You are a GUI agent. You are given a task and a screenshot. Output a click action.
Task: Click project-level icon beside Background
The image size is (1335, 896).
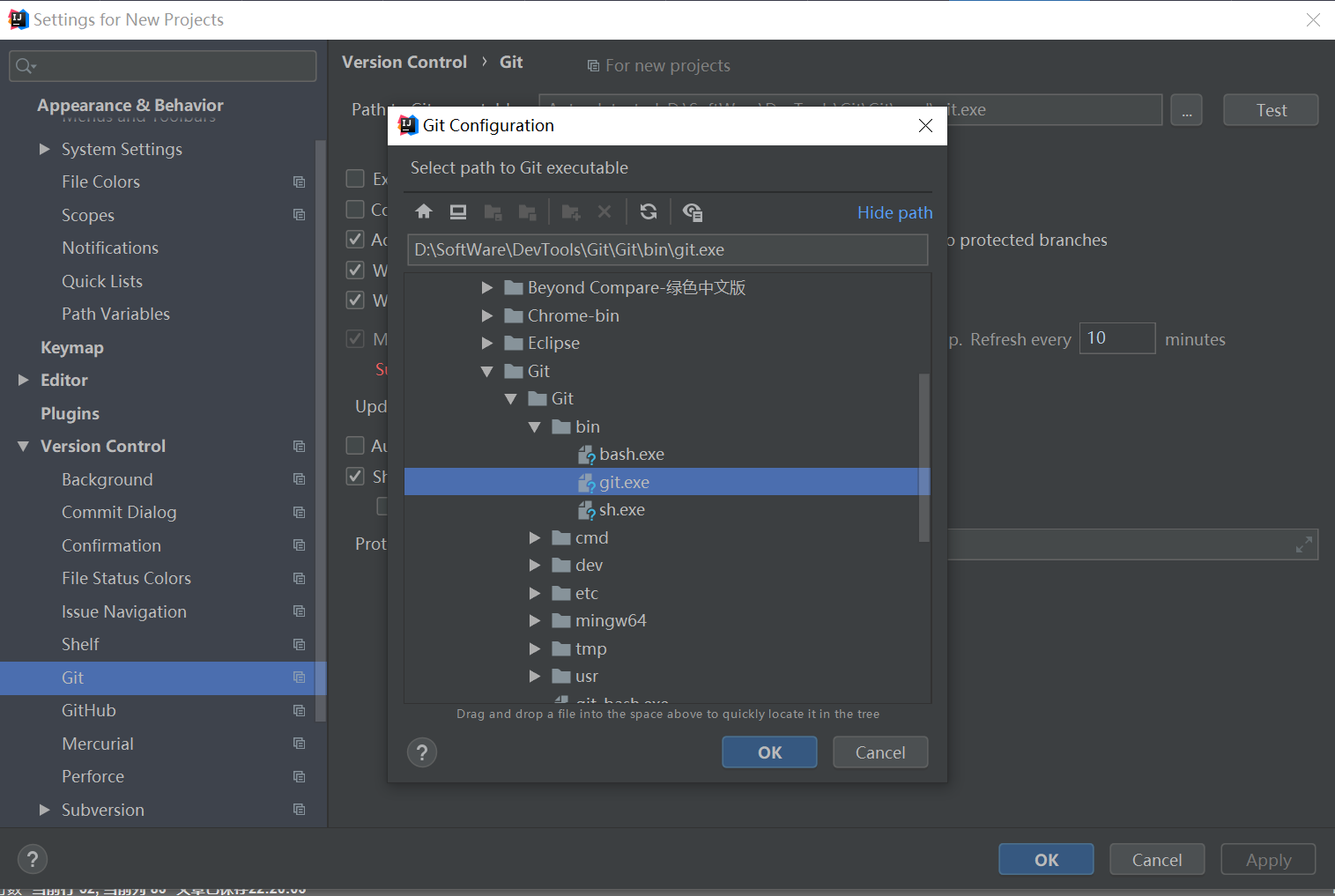tap(300, 479)
